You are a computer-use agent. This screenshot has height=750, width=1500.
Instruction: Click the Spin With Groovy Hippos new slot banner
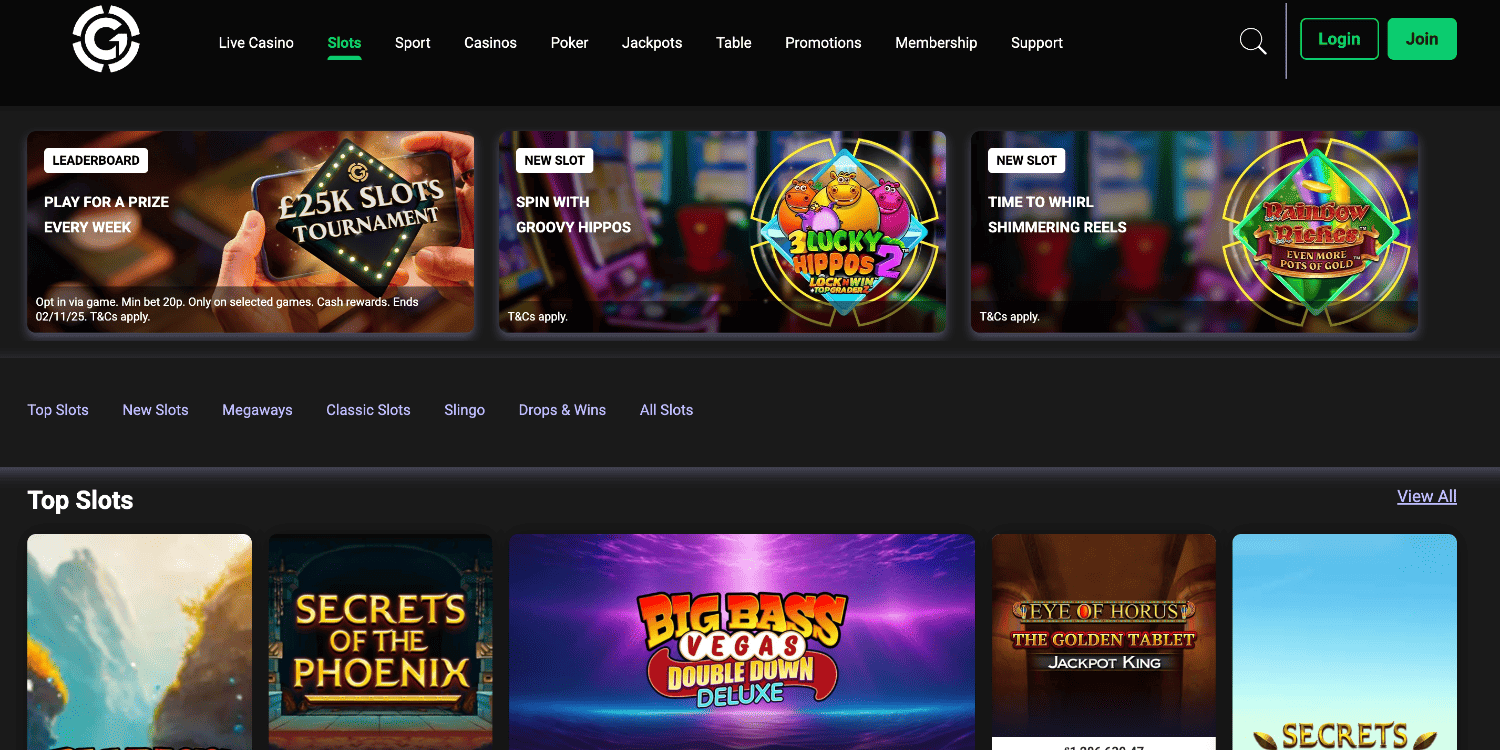[722, 232]
